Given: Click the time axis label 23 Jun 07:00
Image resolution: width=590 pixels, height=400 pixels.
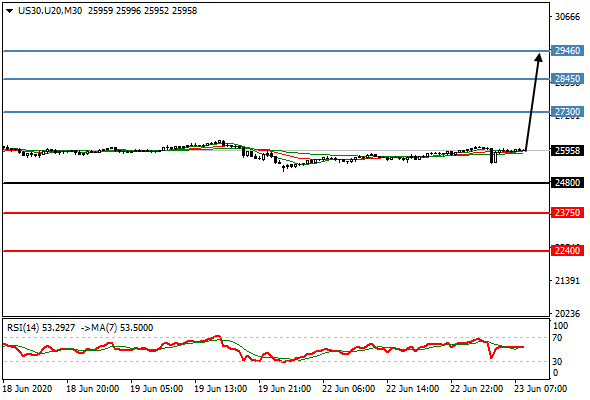Looking at the screenshot, I should click(x=540, y=389).
